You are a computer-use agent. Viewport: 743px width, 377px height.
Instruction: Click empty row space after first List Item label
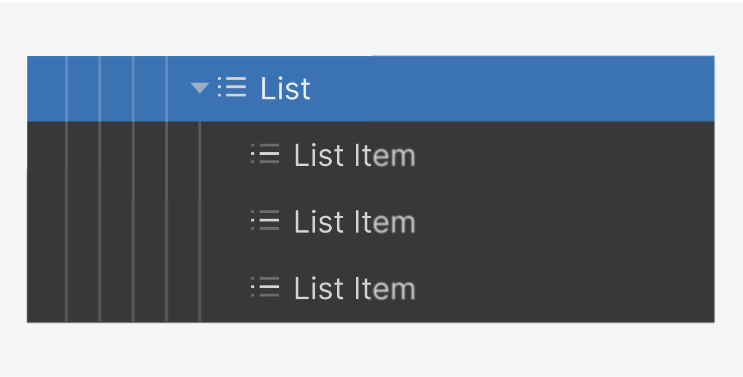tap(564, 155)
